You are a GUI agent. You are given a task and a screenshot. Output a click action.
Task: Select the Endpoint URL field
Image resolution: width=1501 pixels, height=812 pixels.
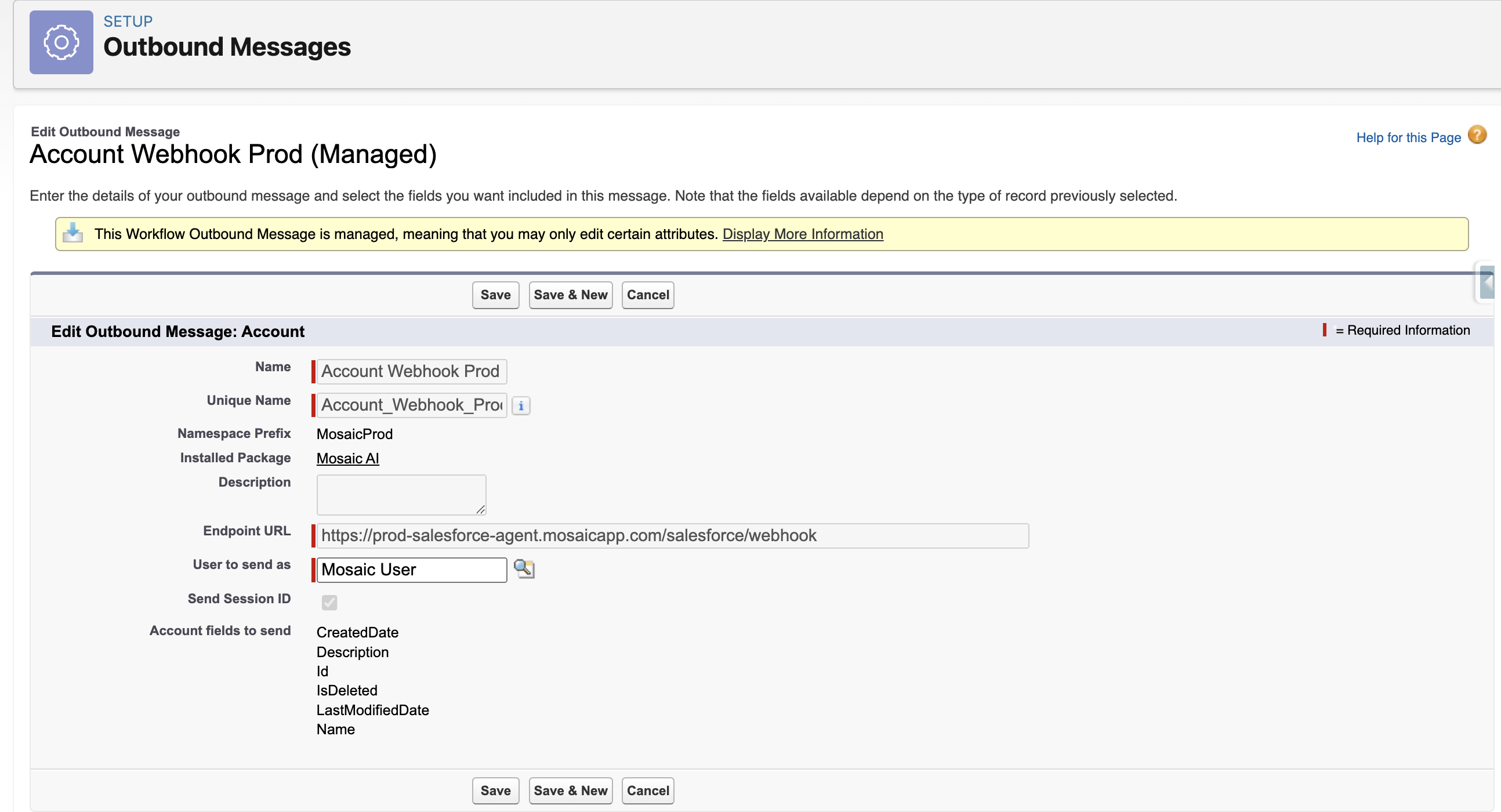tap(672, 535)
